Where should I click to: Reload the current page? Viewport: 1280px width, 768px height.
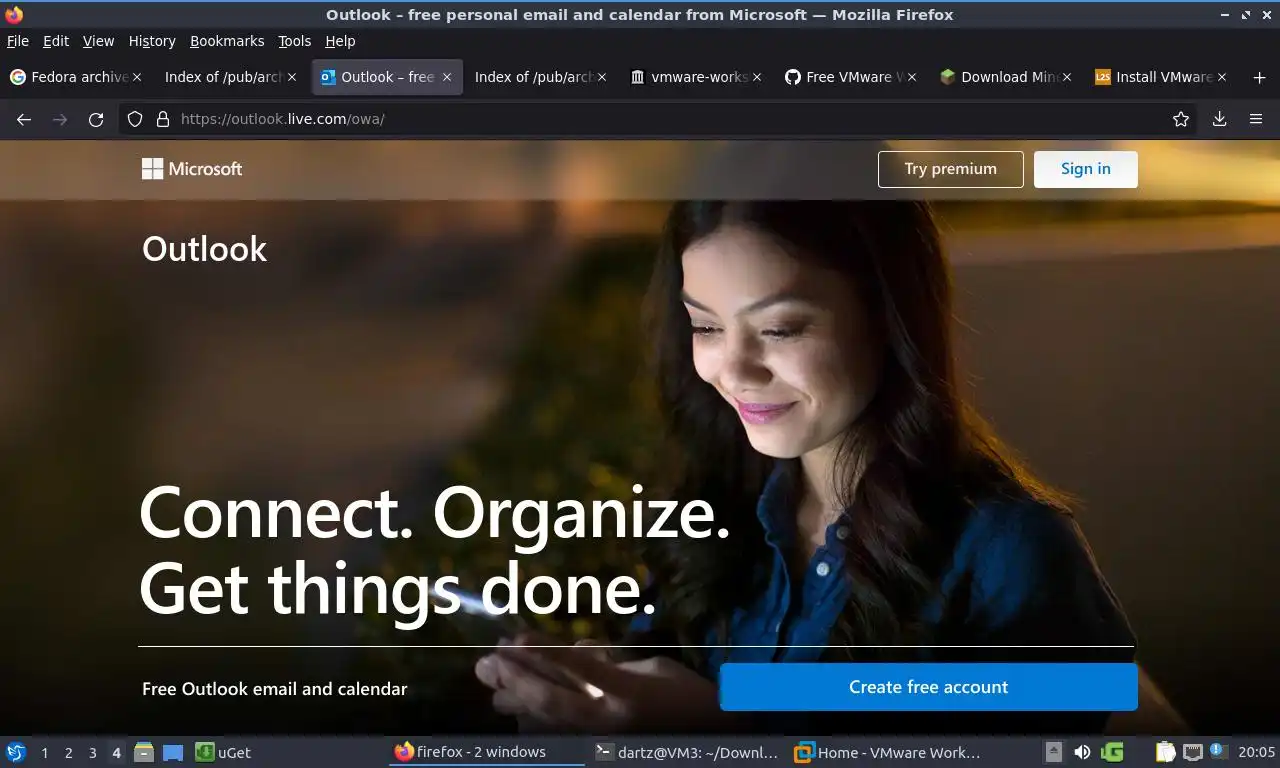96,119
